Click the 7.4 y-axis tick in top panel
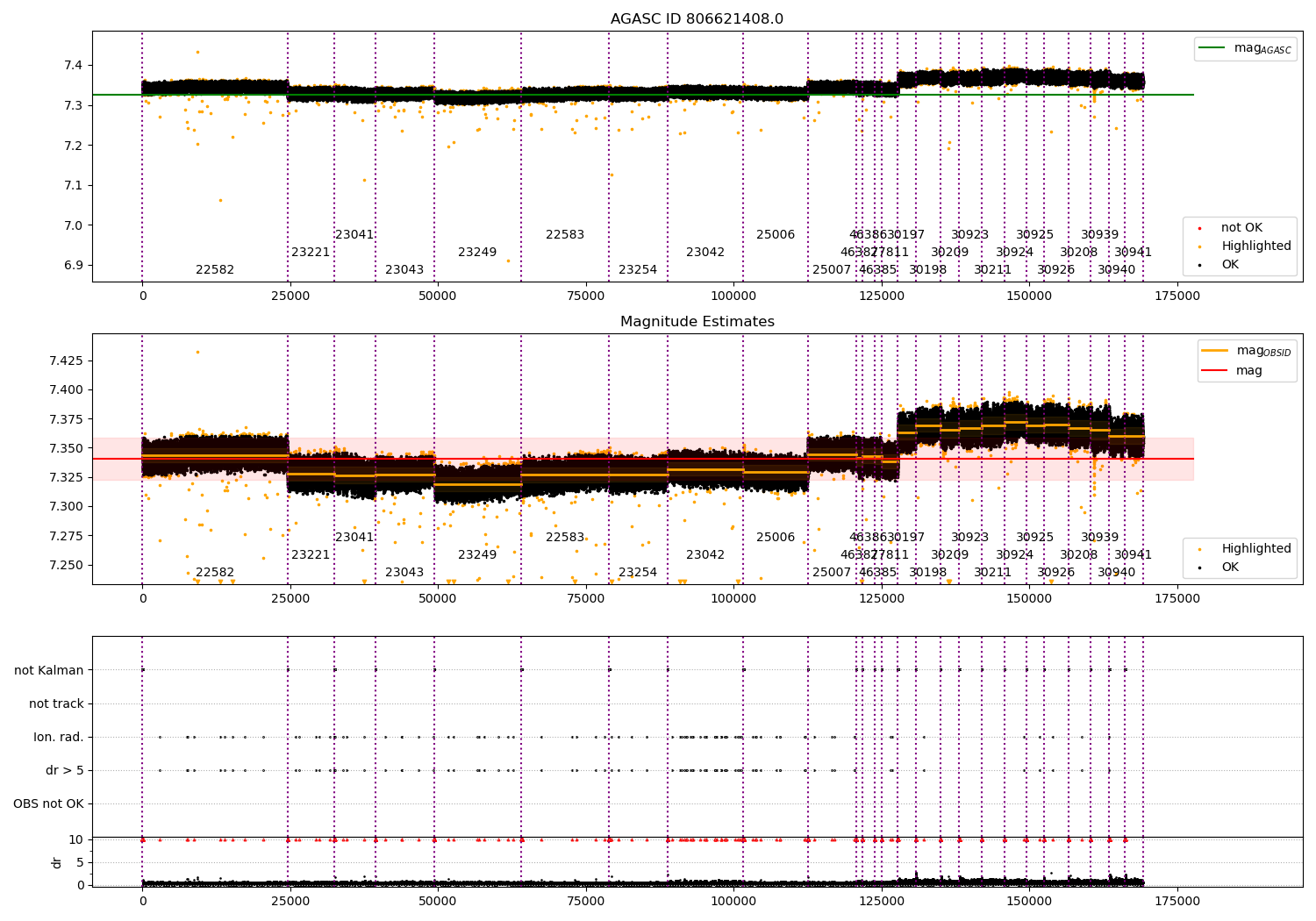The height and width of the screenshot is (921, 1316). [73, 65]
